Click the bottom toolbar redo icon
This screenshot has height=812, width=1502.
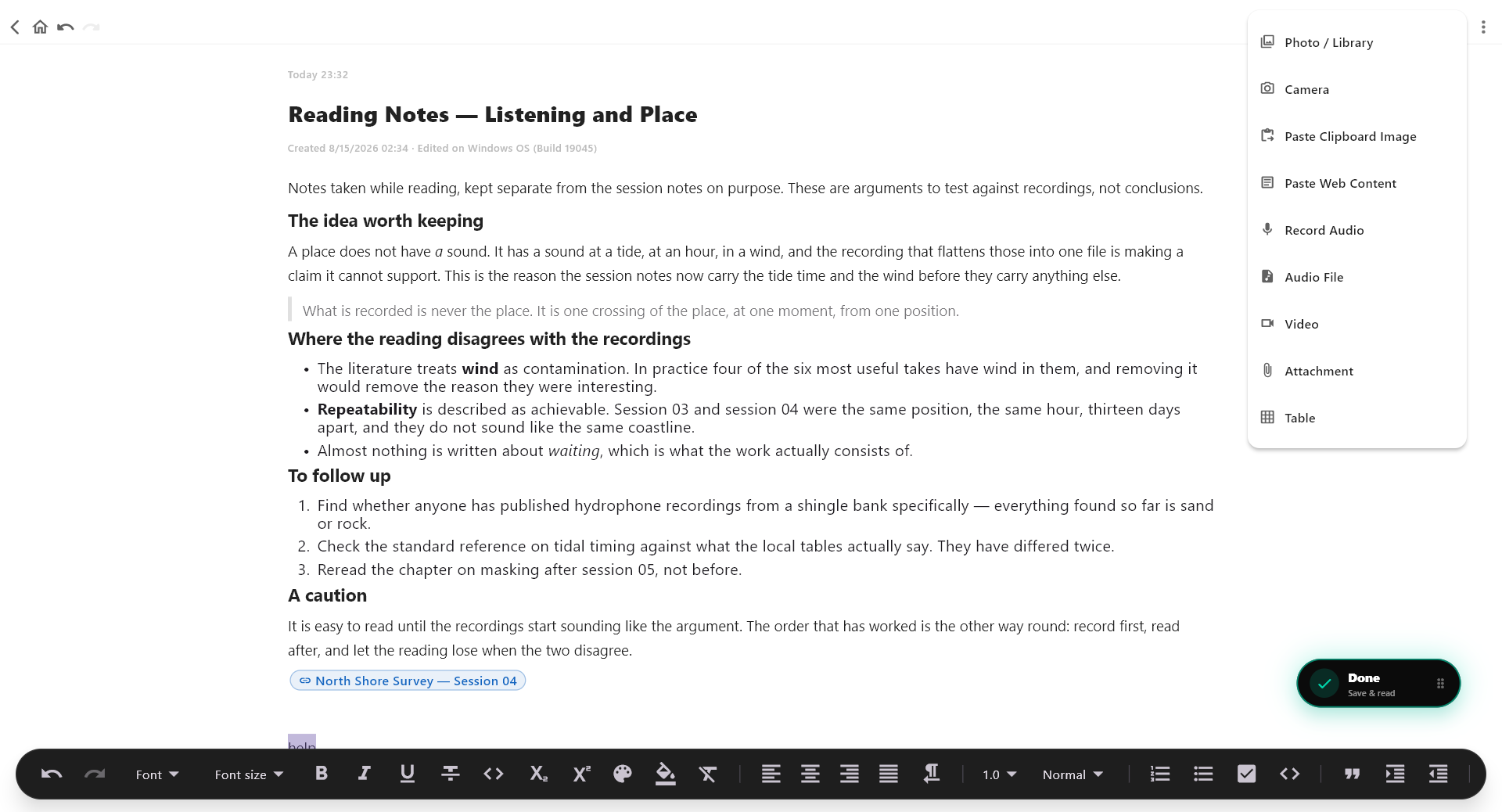pos(95,774)
